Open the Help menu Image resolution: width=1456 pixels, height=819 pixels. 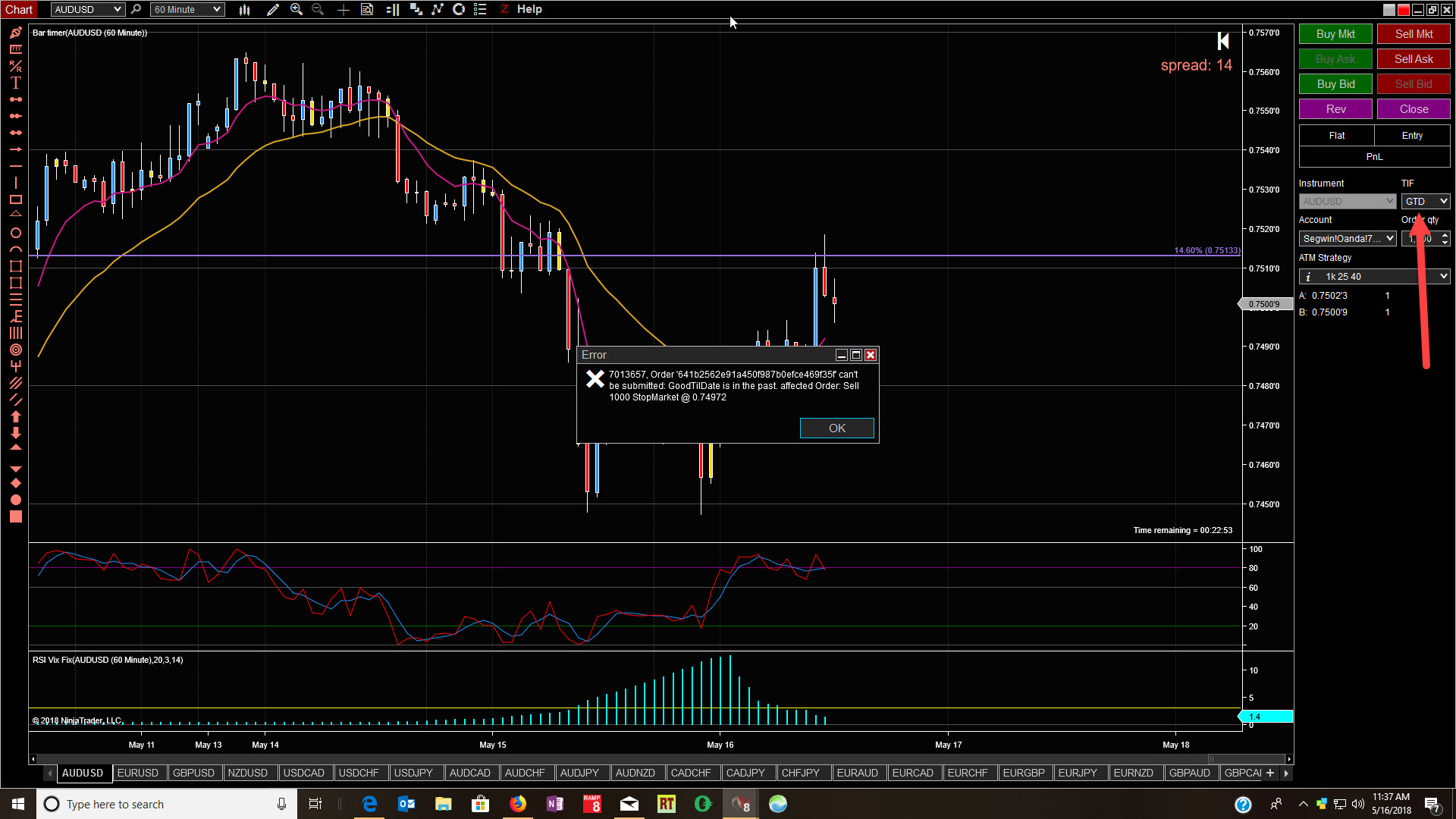529,9
